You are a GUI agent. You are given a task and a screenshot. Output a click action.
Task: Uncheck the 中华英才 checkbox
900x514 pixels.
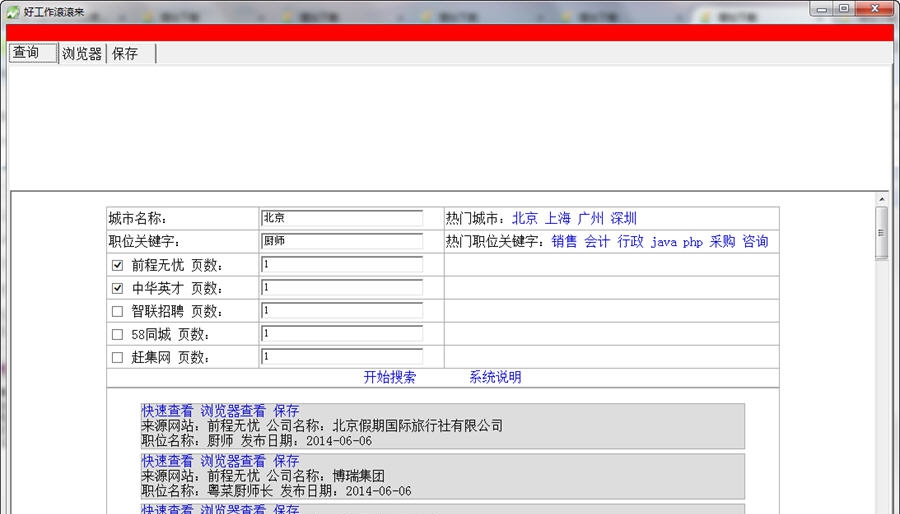pos(117,288)
